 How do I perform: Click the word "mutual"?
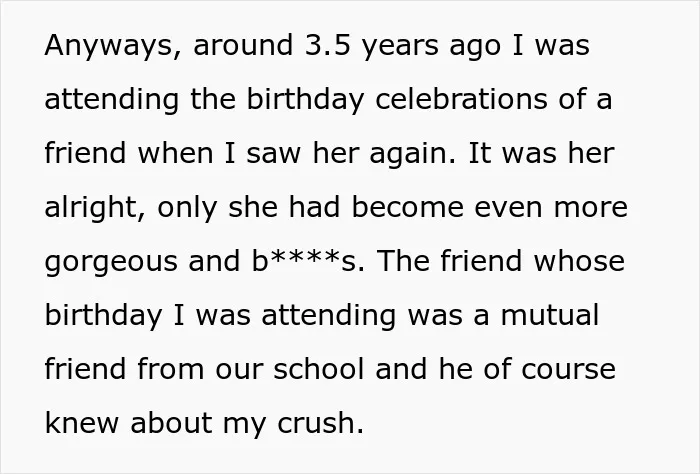click(550, 315)
